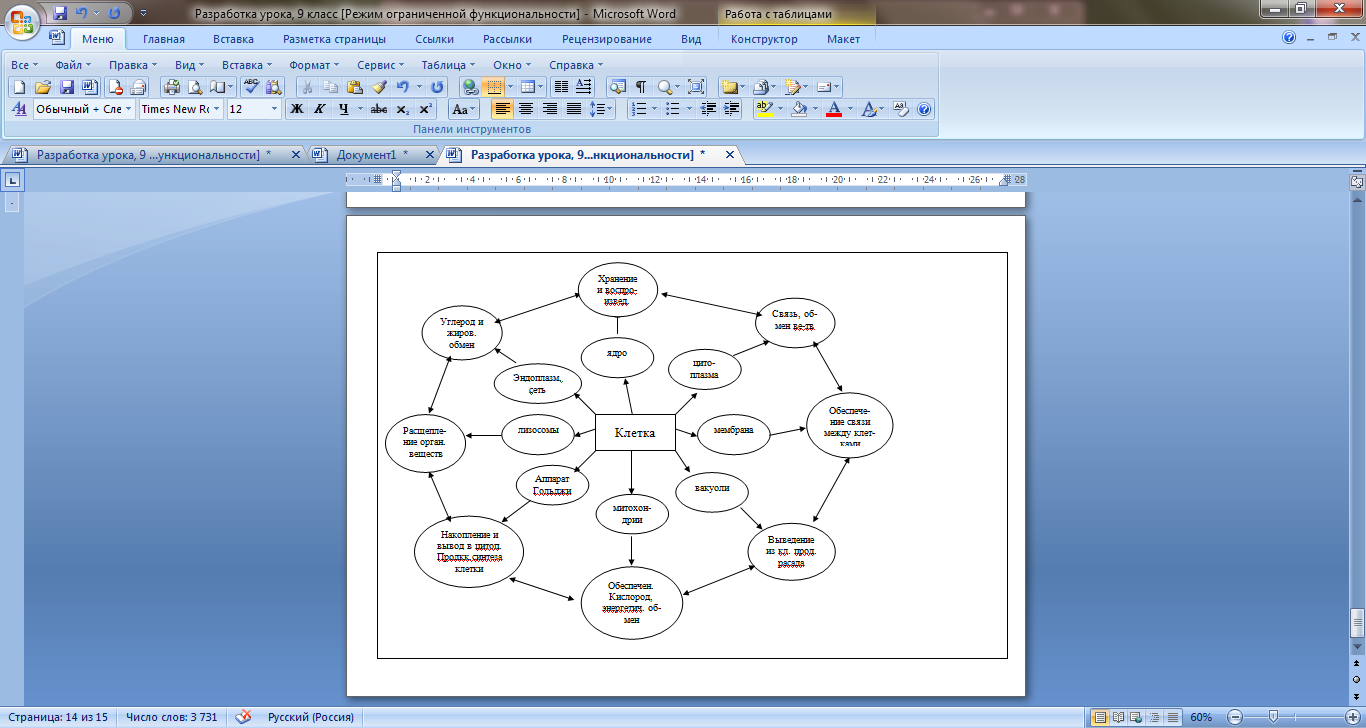
Task: Create a new blank document icon
Action: point(19,87)
